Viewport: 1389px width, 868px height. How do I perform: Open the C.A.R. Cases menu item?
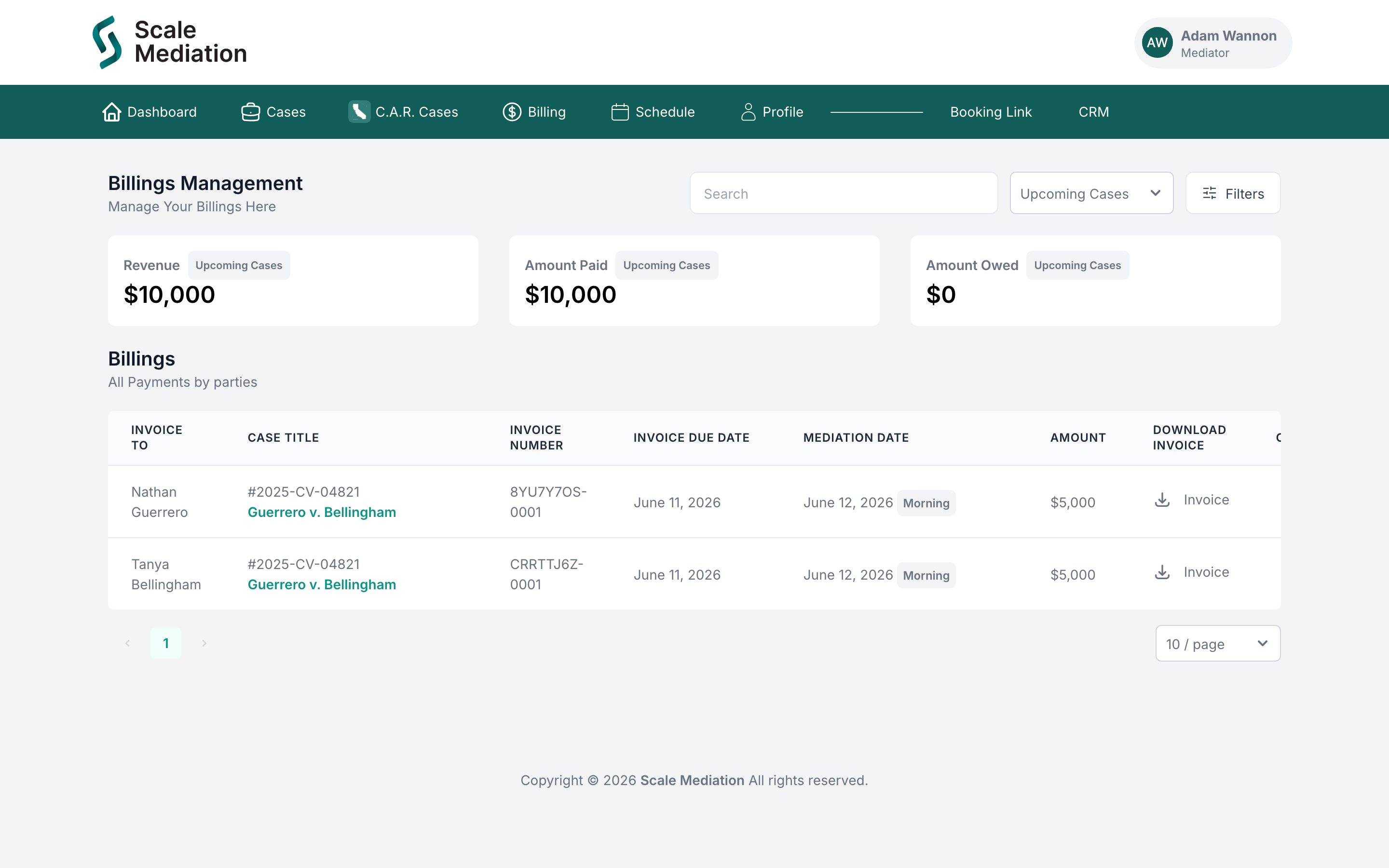403,112
